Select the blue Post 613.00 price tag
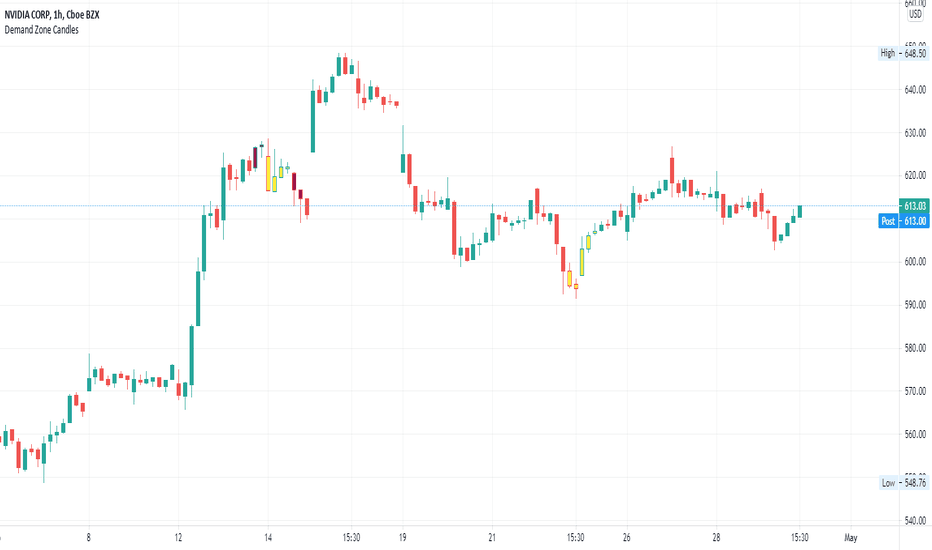This screenshot has width=932, height=550. pyautogui.click(x=903, y=221)
